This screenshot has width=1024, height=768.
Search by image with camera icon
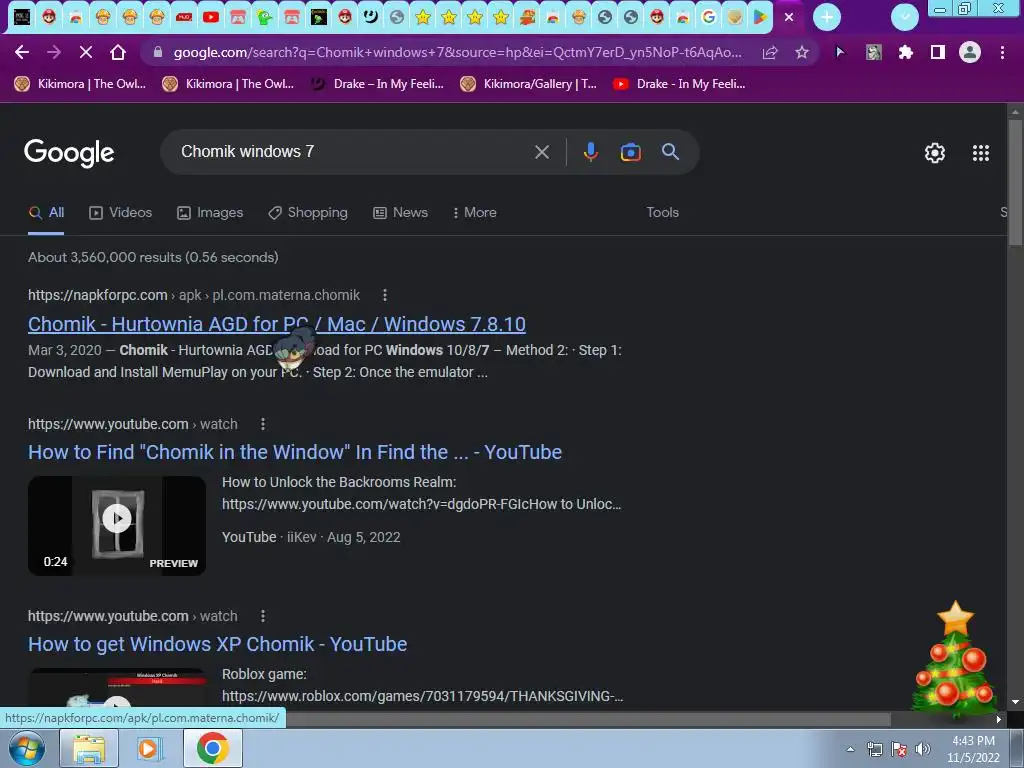point(630,152)
